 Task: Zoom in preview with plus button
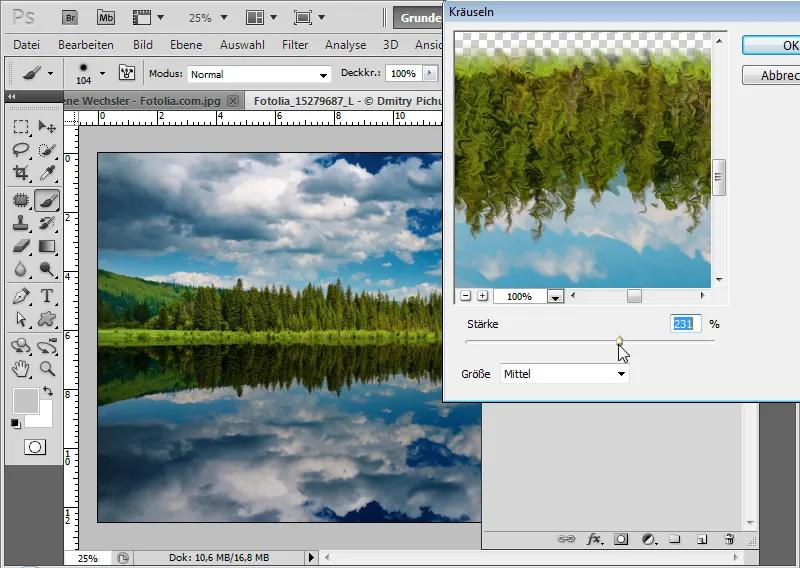[482, 296]
